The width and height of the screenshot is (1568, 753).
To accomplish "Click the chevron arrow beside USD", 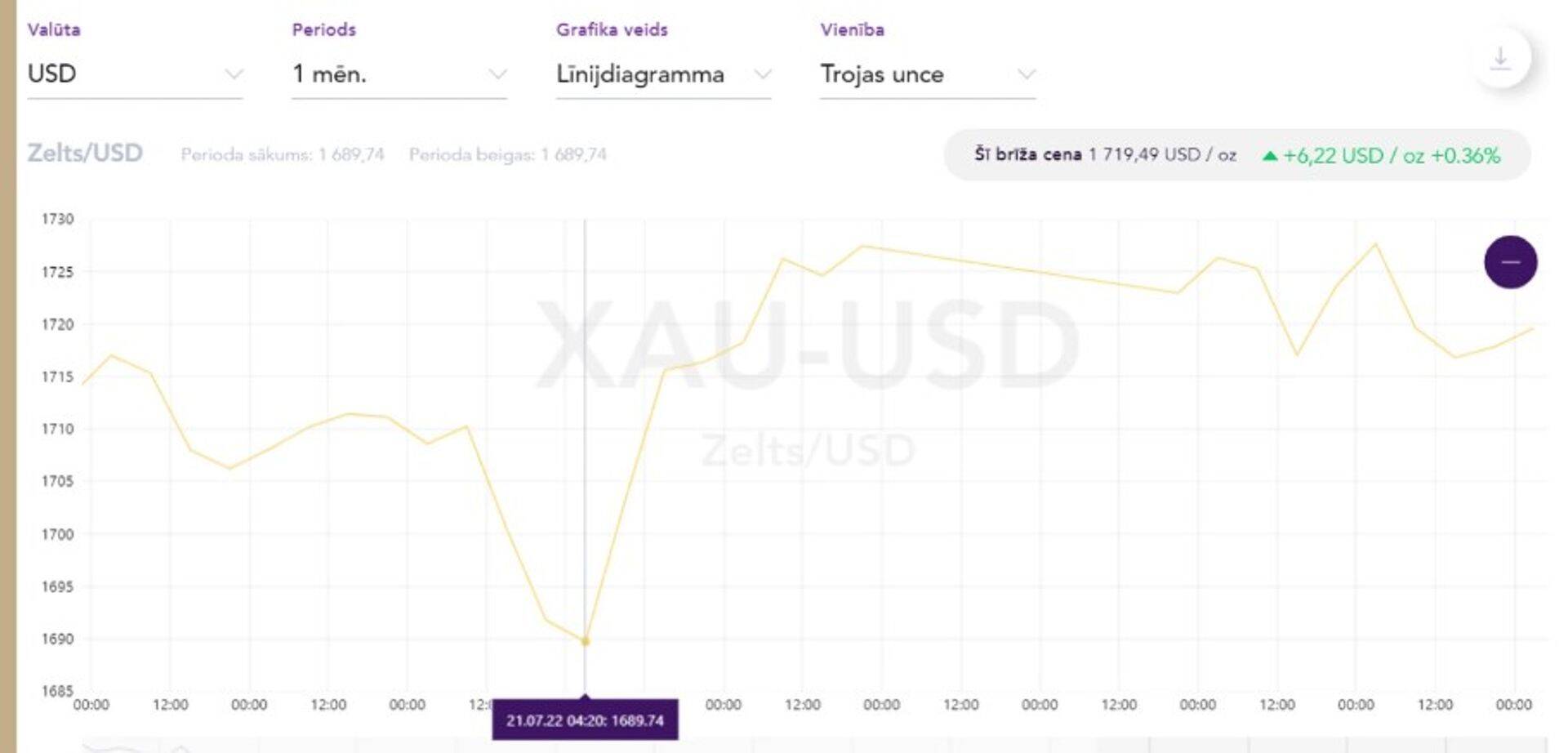I will click(234, 74).
